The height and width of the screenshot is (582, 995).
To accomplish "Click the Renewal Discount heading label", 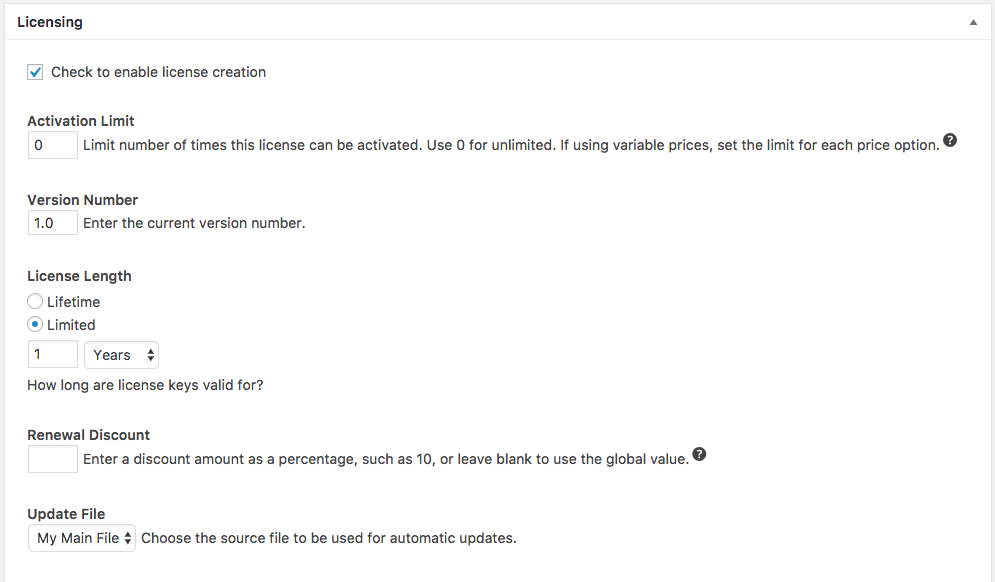I will point(89,435).
